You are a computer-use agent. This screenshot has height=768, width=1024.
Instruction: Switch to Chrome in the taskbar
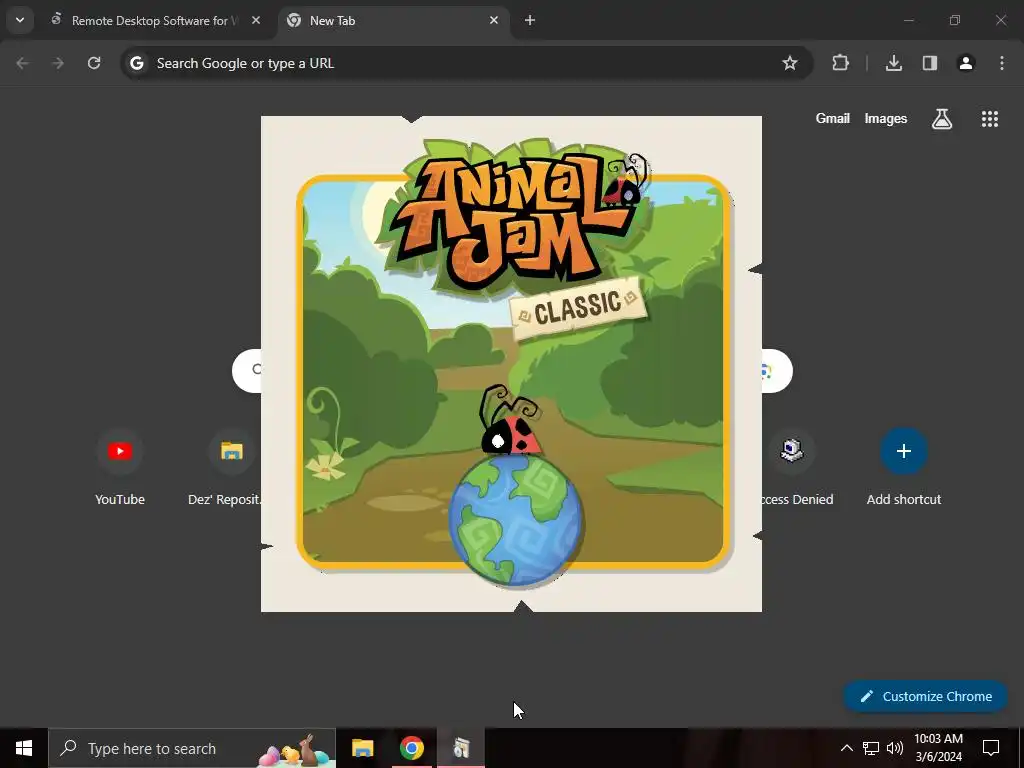[411, 748]
